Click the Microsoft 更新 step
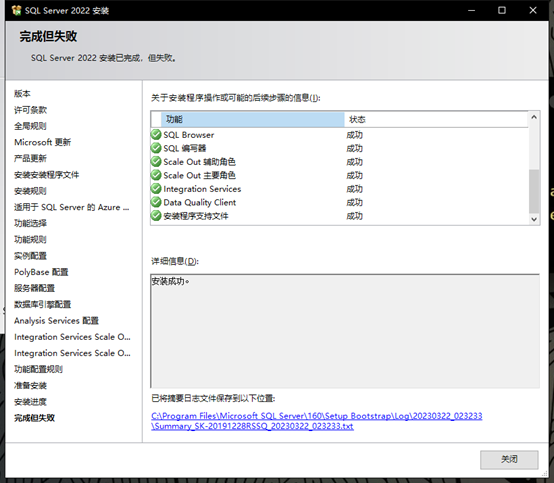Screen dimensions: 554x483 42,142
